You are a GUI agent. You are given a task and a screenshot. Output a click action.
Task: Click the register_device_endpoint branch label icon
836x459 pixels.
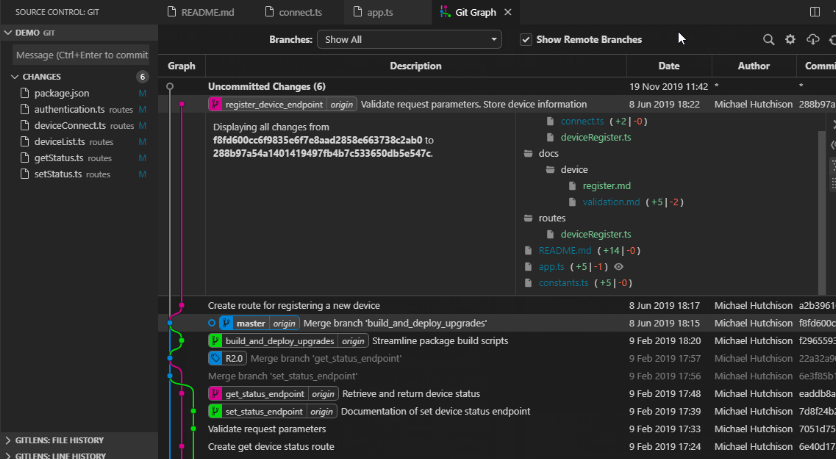coord(215,104)
